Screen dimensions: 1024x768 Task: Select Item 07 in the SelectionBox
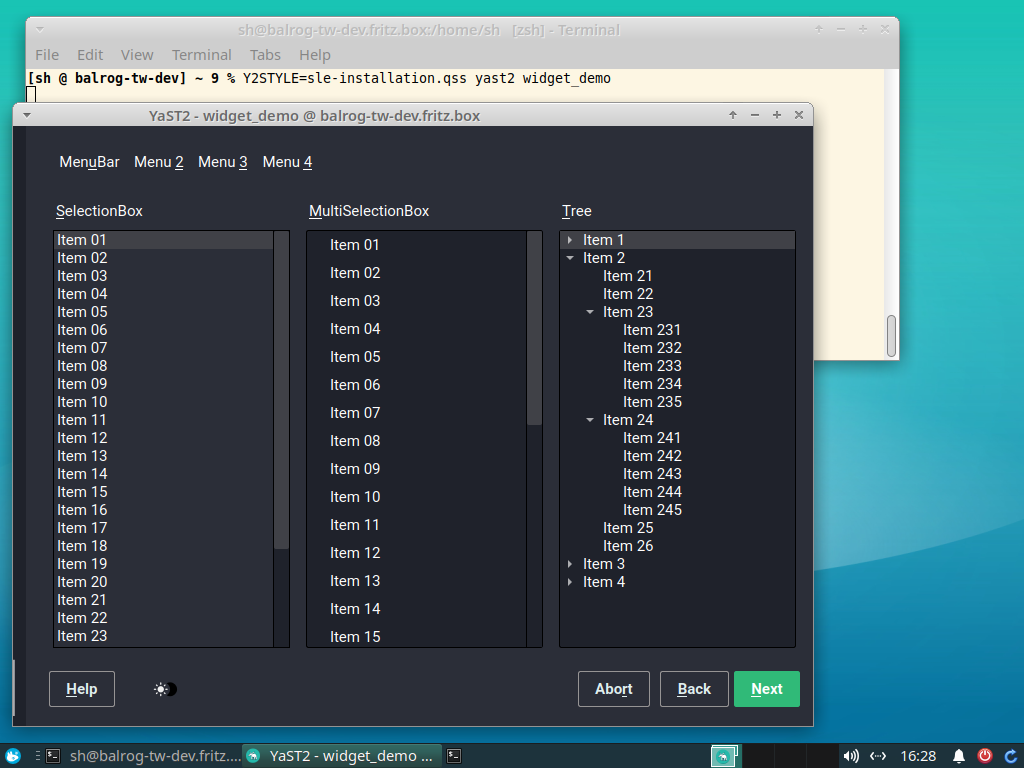(163, 348)
